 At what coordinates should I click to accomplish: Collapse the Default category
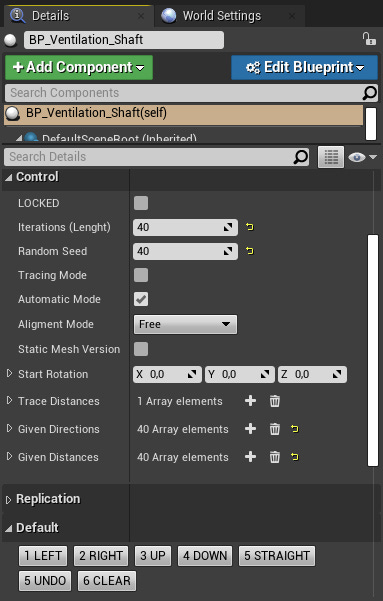(9, 529)
